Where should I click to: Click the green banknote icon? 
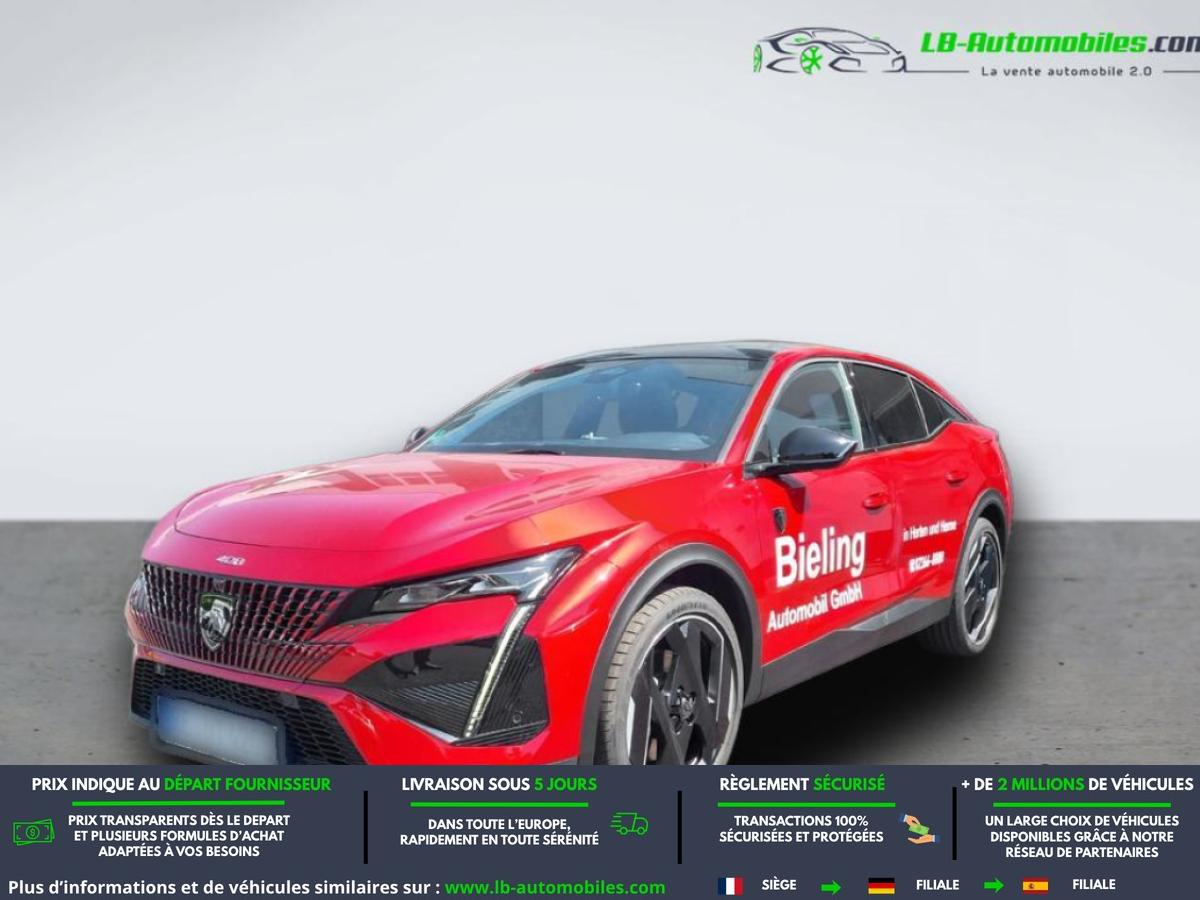(33, 831)
